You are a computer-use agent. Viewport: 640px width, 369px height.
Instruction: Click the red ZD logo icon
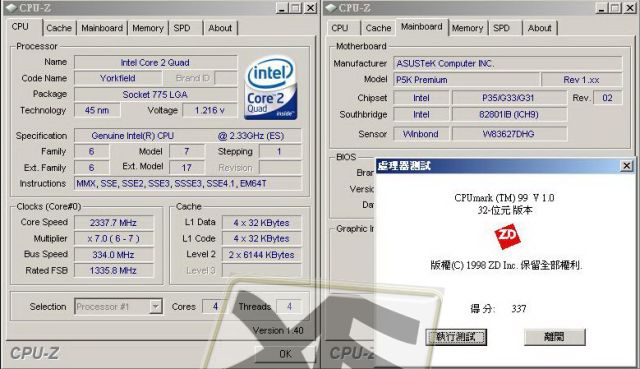[507, 236]
